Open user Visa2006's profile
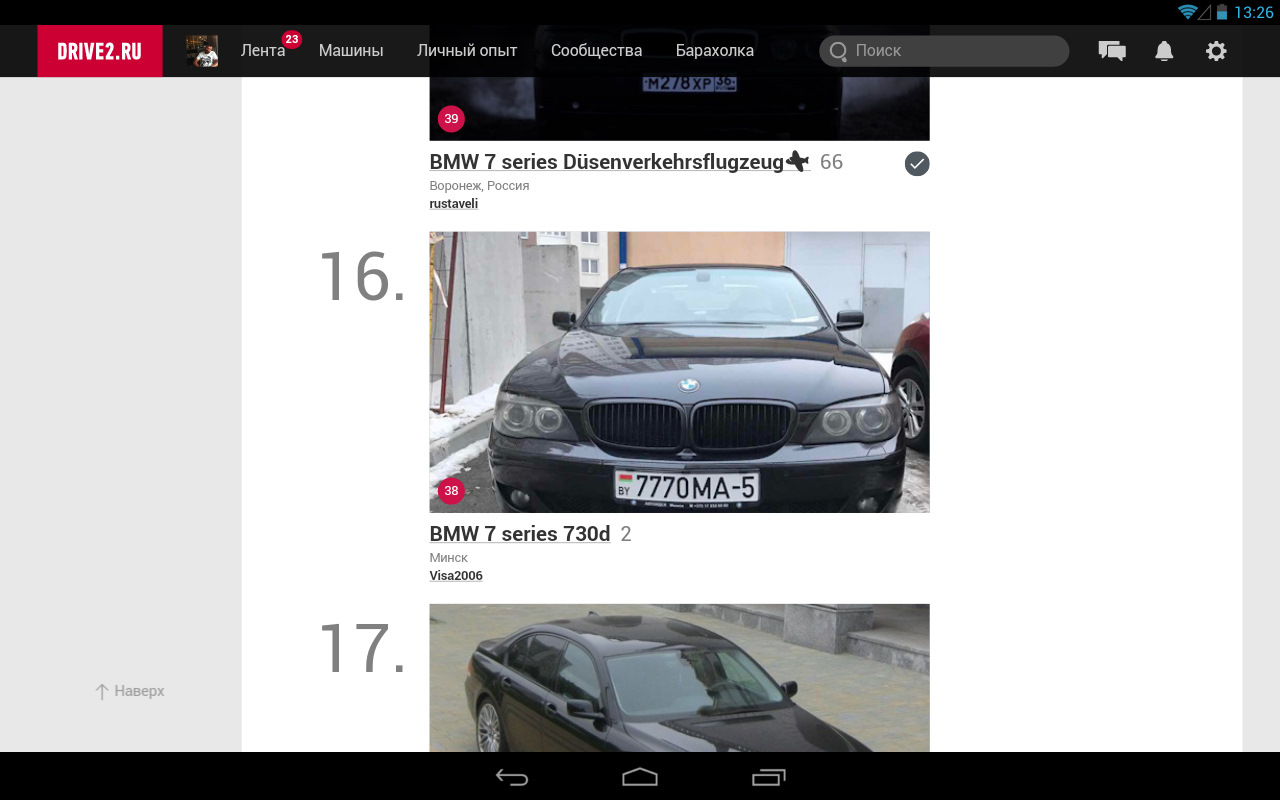The width and height of the screenshot is (1280, 800). click(x=456, y=575)
